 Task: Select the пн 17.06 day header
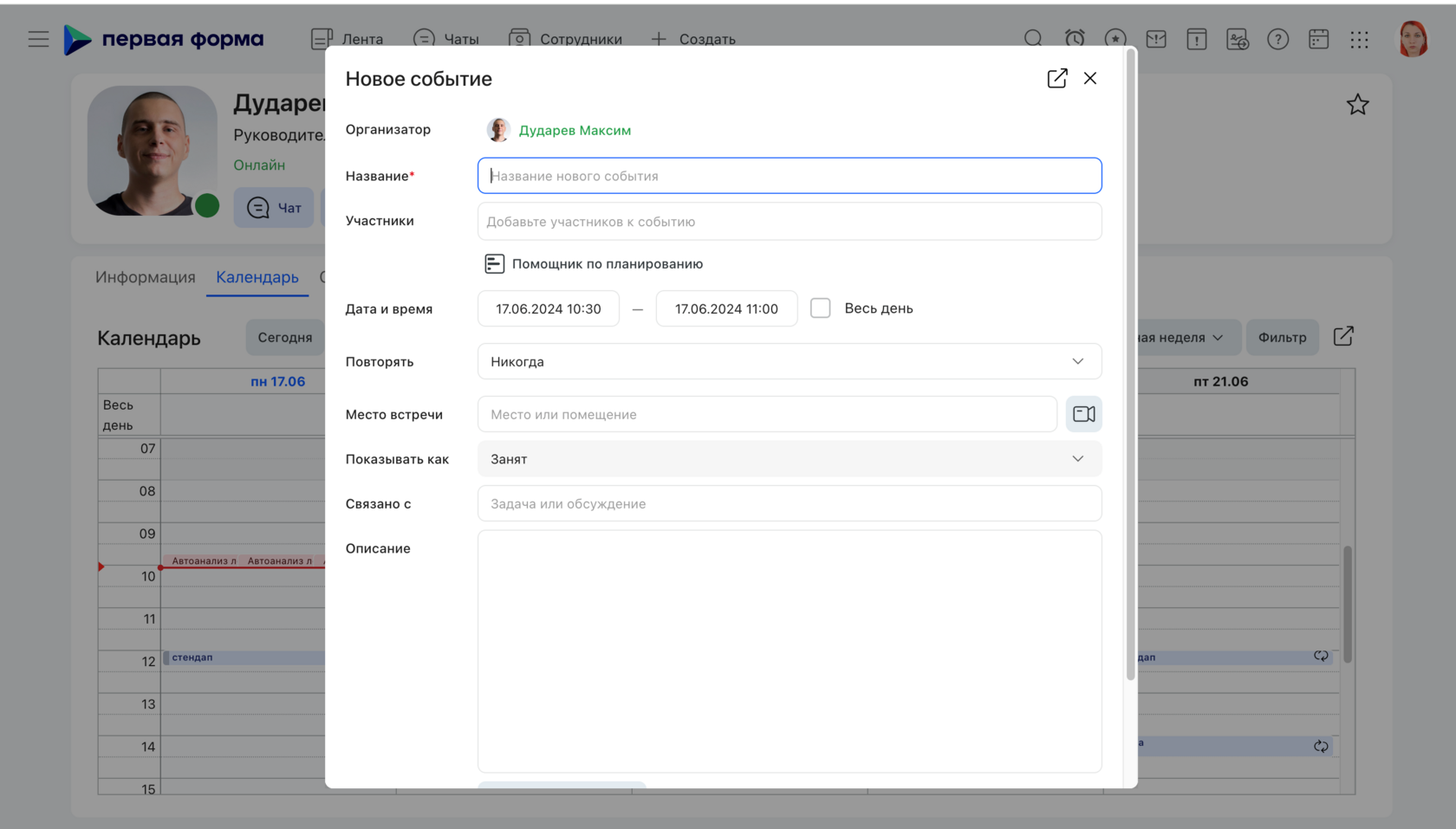[277, 381]
